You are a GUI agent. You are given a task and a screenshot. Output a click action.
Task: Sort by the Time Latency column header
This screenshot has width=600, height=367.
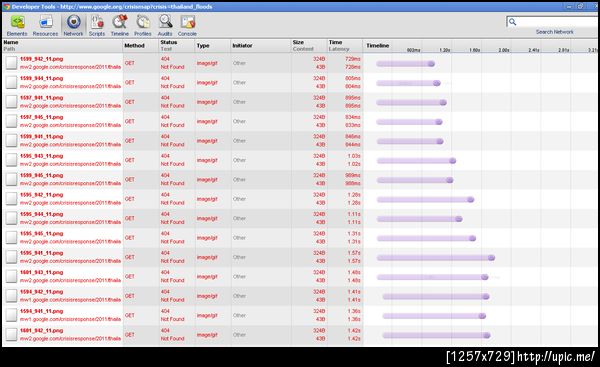coord(345,46)
